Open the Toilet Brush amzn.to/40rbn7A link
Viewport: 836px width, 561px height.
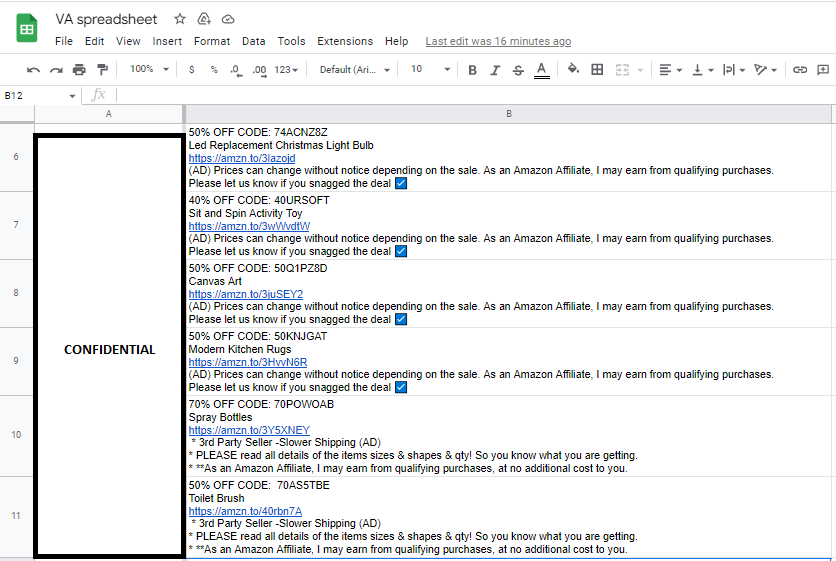[x=245, y=511]
